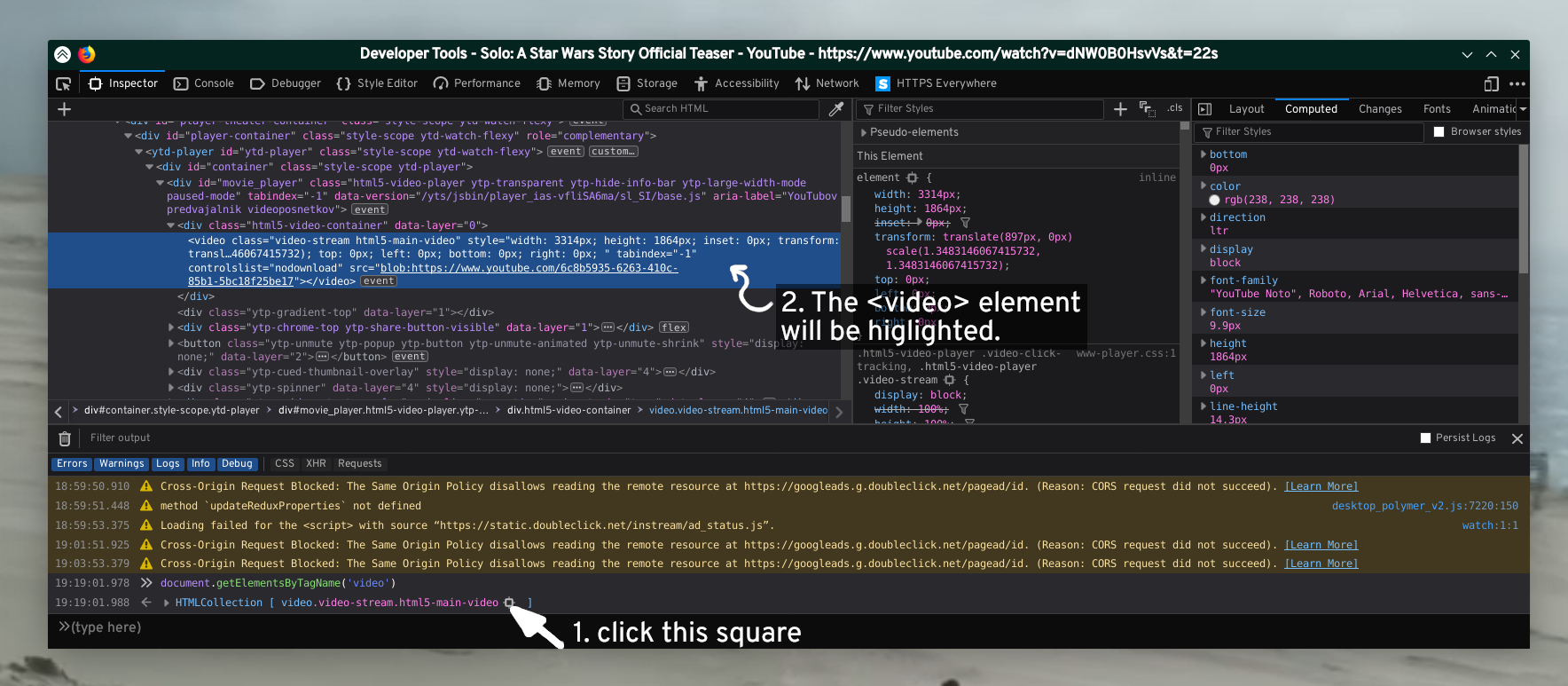Highlight the element rule selector icon
Image resolution: width=1568 pixels, height=686 pixels.
coord(912,177)
